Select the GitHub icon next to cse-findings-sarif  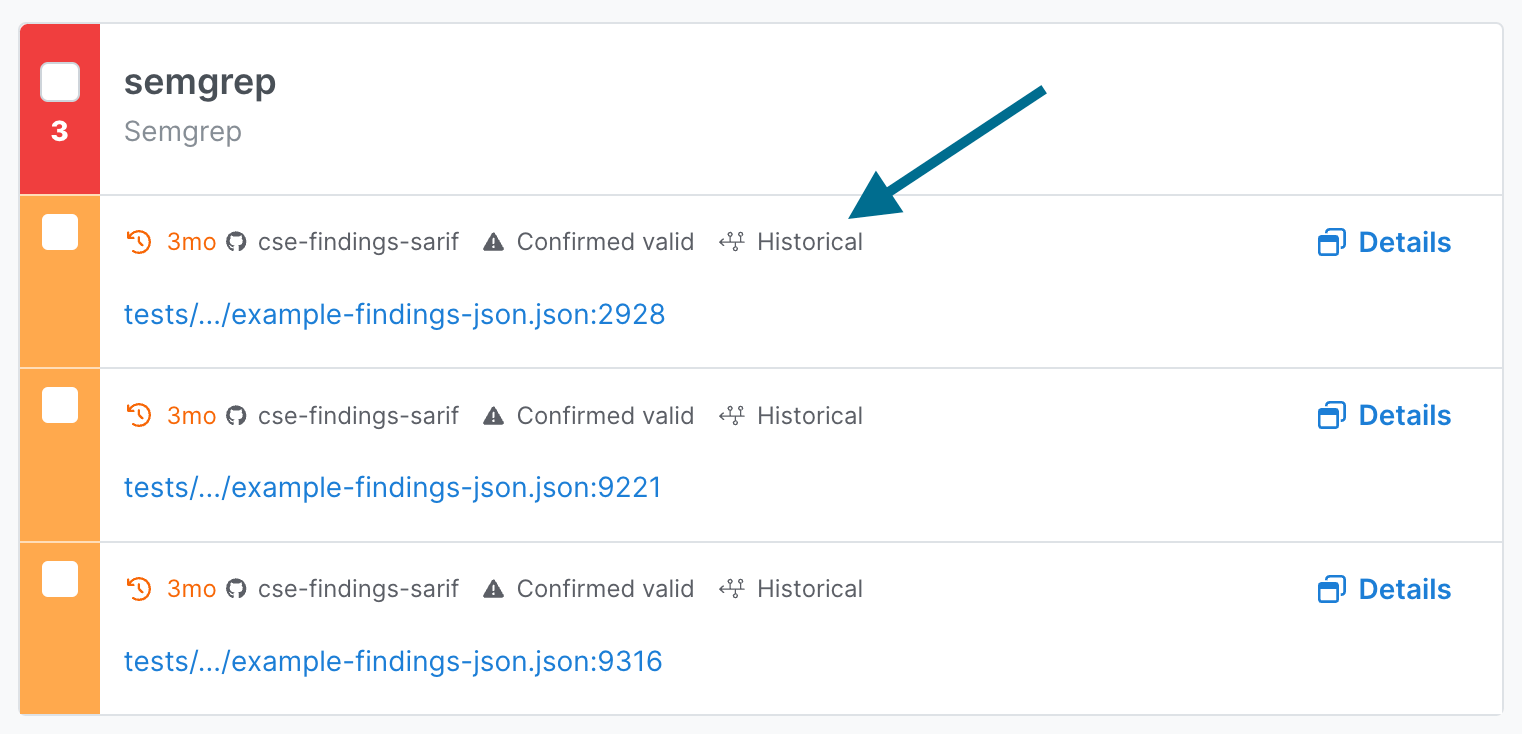(236, 241)
